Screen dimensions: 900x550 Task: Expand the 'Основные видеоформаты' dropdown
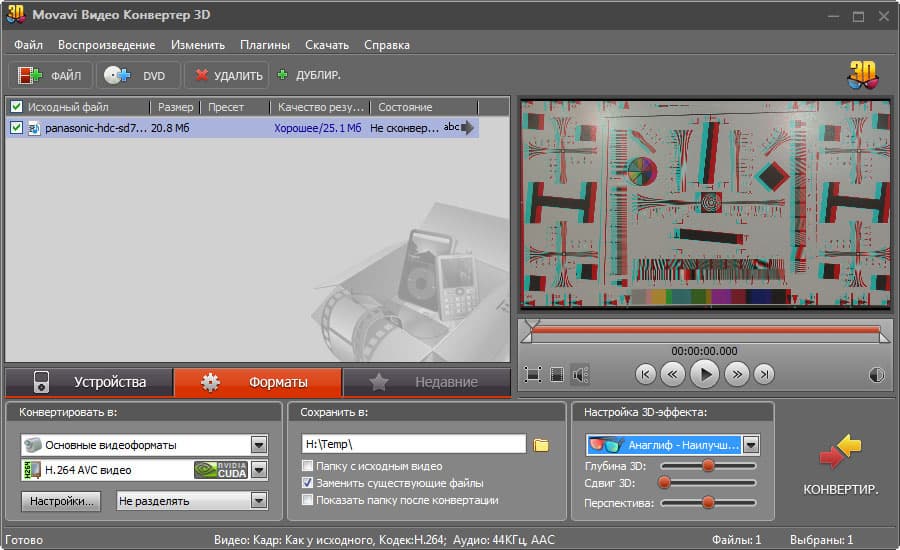click(259, 445)
